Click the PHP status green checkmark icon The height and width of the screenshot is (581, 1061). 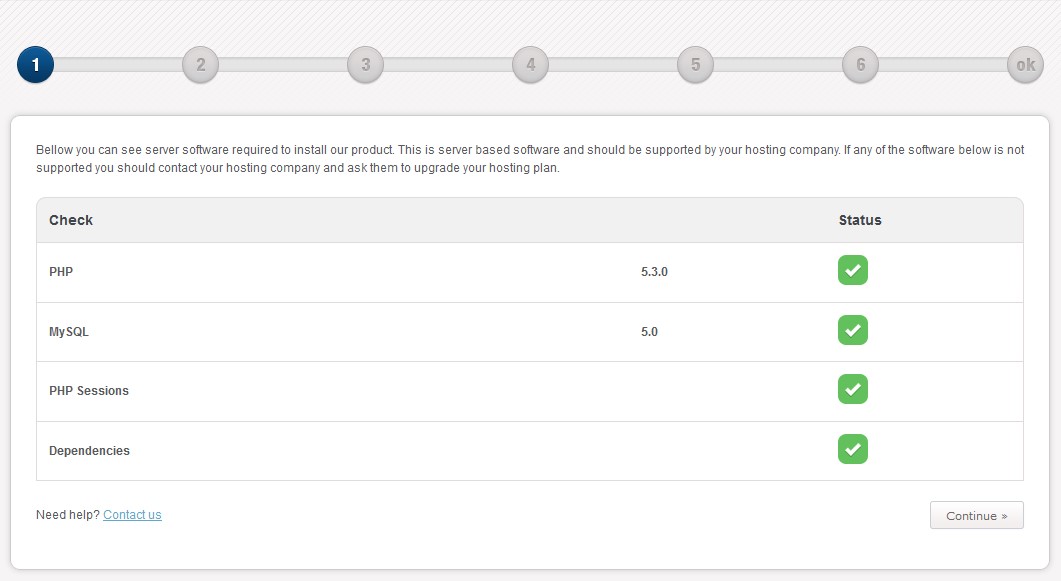853,270
